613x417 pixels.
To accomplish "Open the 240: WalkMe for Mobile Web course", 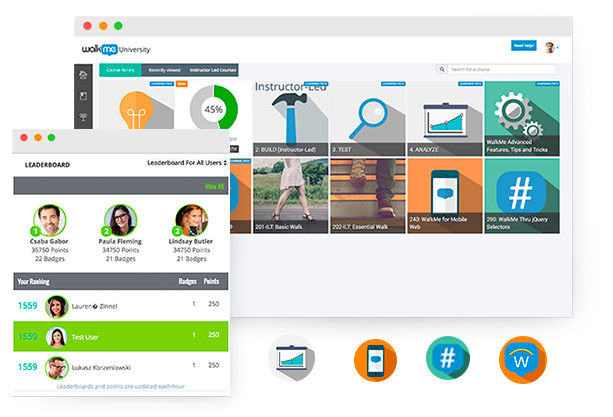I will coord(445,196).
